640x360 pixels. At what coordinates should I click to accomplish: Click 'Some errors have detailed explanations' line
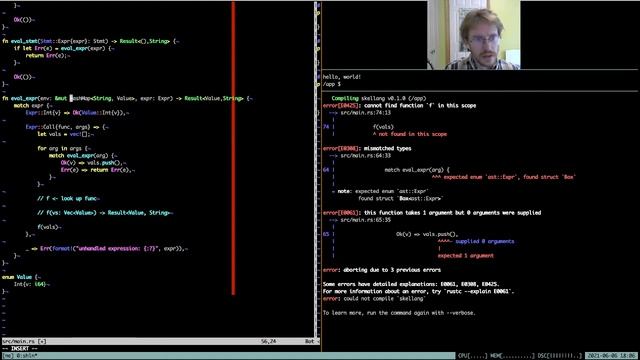[x=411, y=284]
